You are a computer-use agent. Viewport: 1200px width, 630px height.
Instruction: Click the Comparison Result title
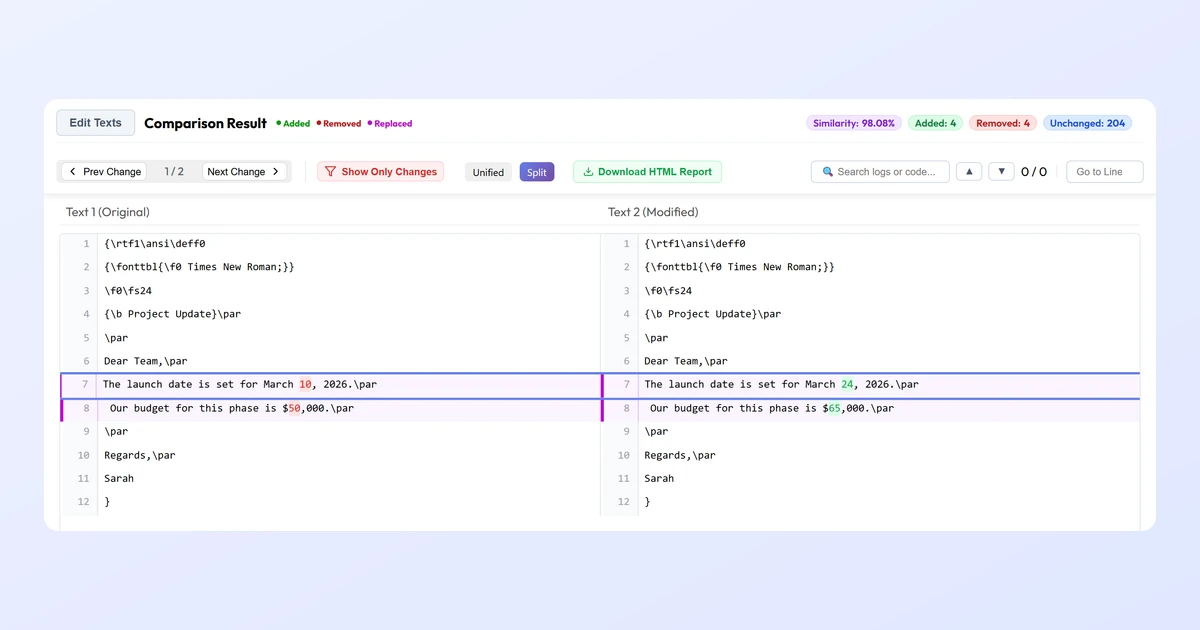coord(206,123)
